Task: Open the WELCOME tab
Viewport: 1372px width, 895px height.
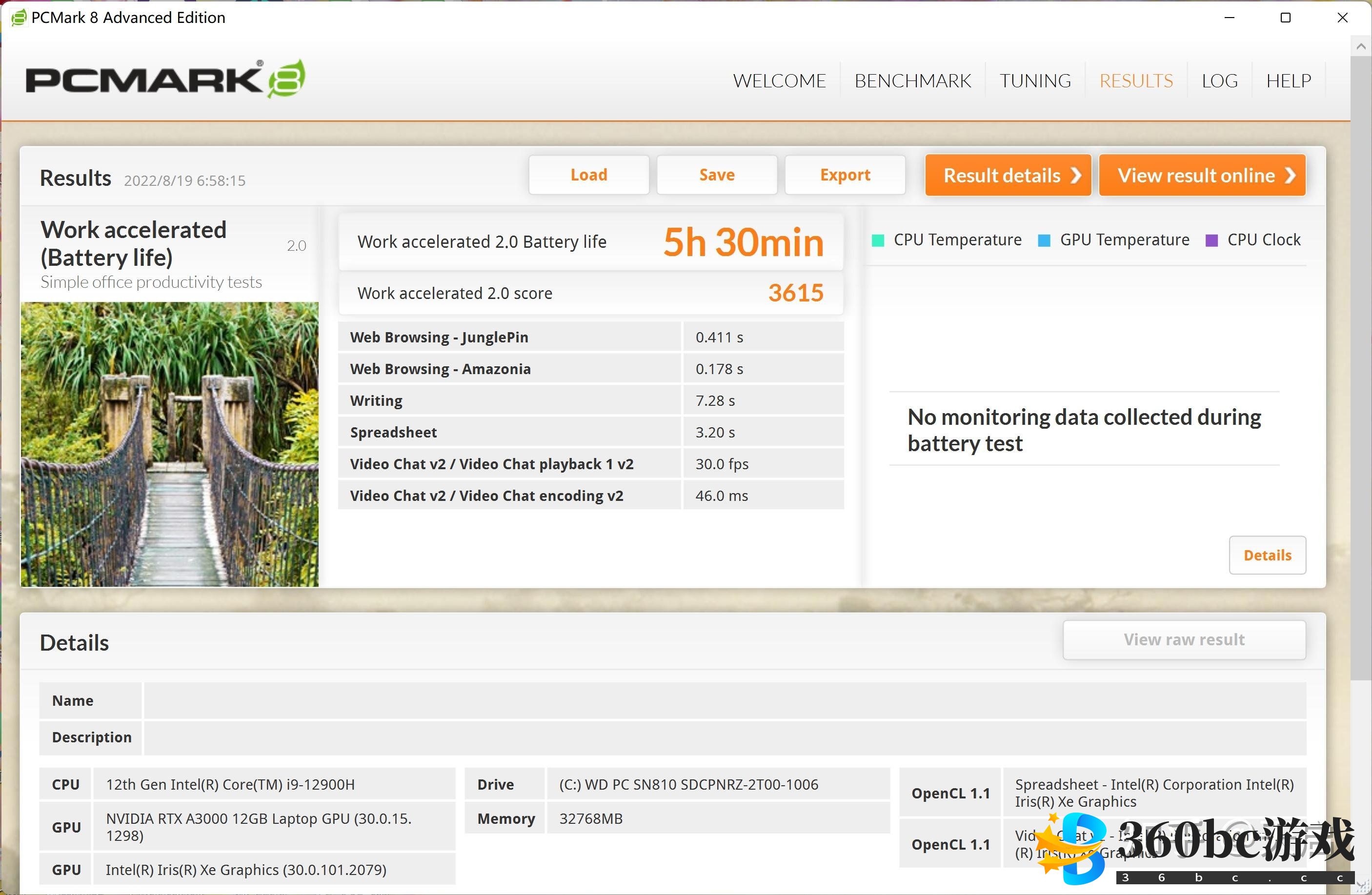Action: coord(779,80)
